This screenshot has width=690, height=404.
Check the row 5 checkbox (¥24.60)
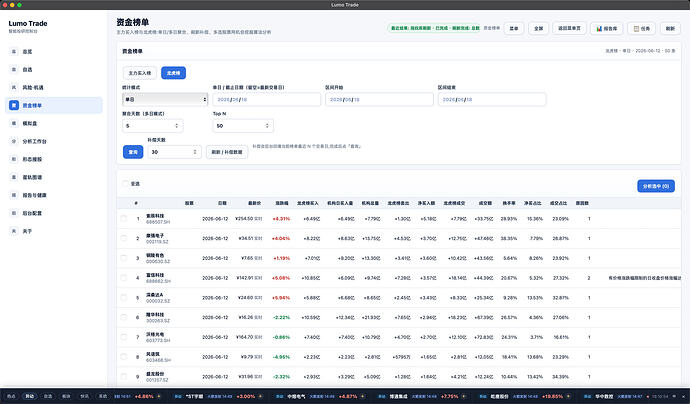(124, 297)
